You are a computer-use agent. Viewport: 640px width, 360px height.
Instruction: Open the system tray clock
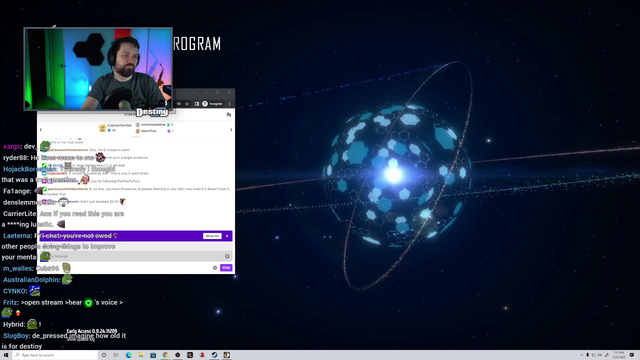click(x=619, y=355)
